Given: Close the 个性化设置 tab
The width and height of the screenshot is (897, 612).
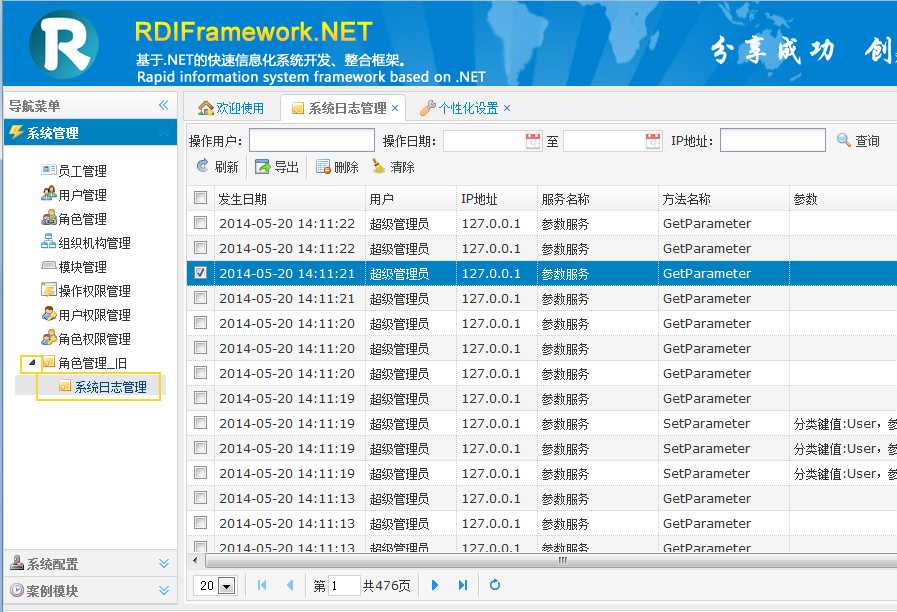Looking at the screenshot, I should click(507, 108).
